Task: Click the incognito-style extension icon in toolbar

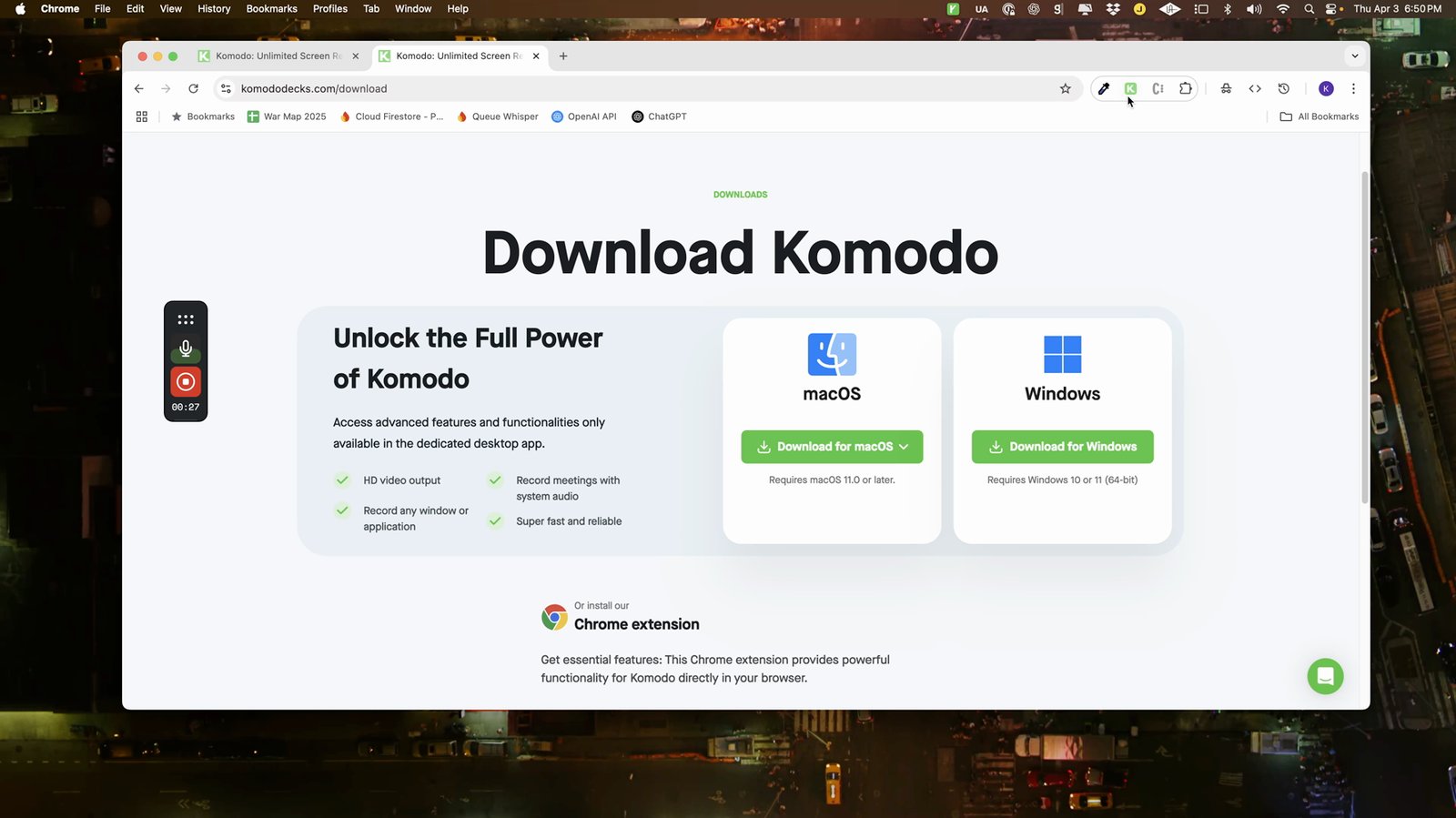Action: pyautogui.click(x=1226, y=88)
